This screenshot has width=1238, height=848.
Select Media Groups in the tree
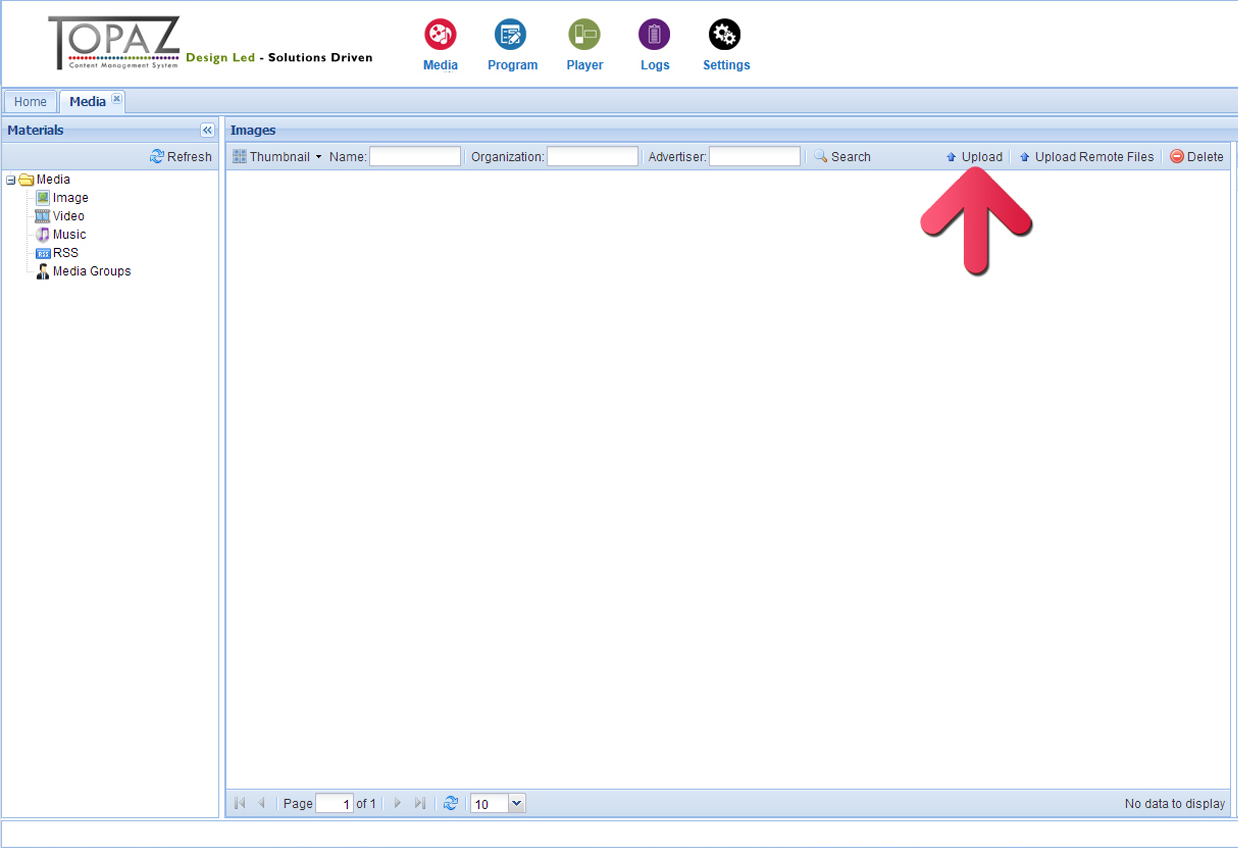pyautogui.click(x=91, y=271)
